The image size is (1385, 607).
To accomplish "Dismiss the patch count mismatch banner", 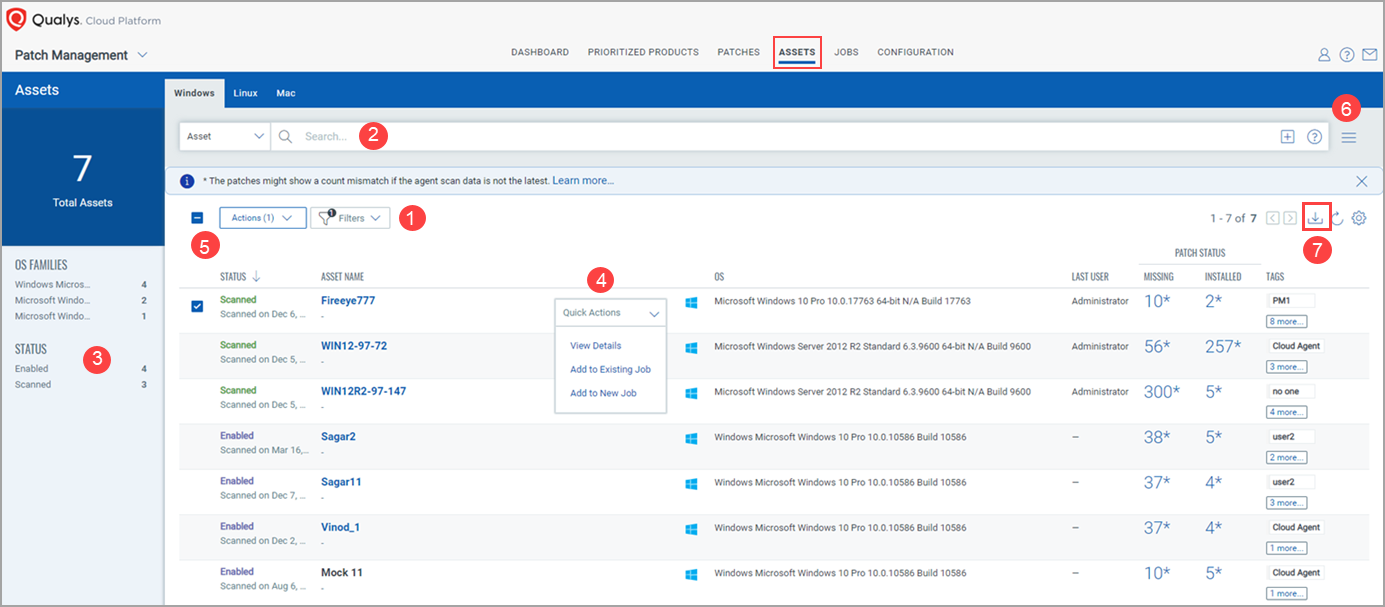I will point(1361,181).
